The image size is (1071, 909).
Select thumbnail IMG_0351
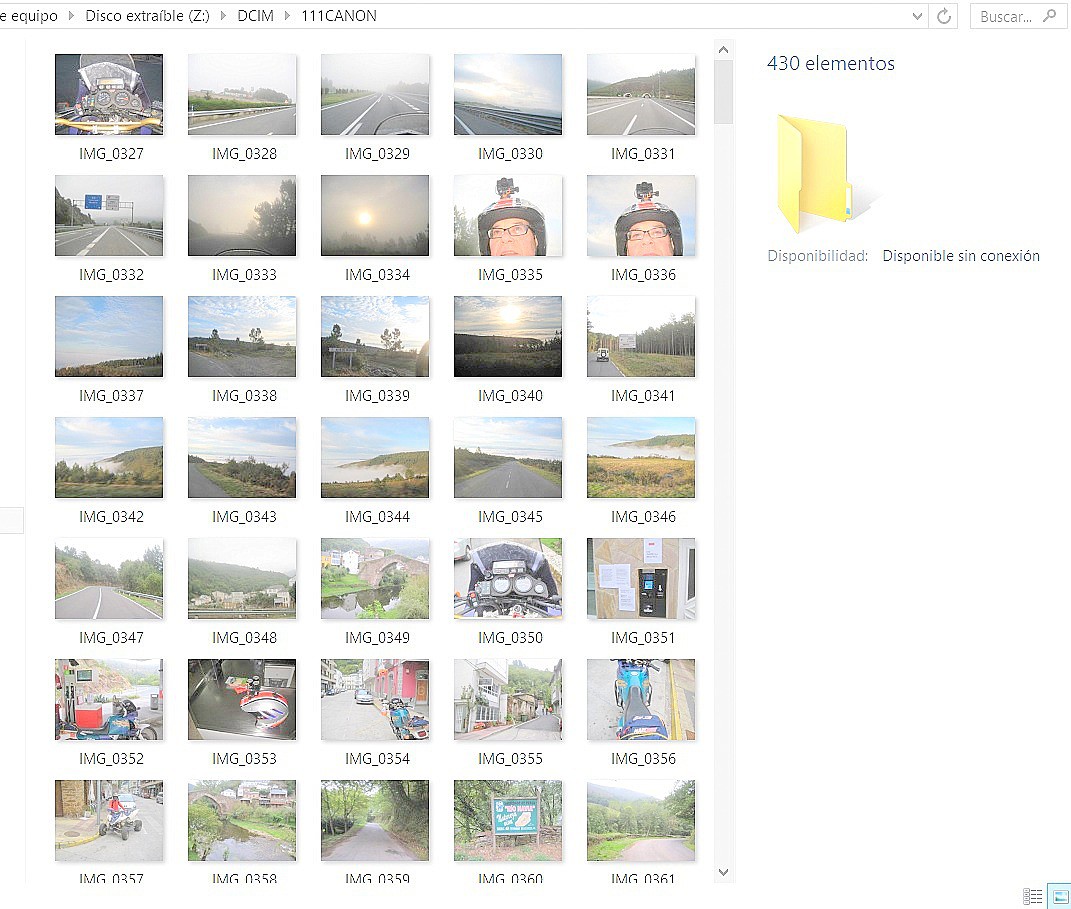pyautogui.click(x=641, y=578)
